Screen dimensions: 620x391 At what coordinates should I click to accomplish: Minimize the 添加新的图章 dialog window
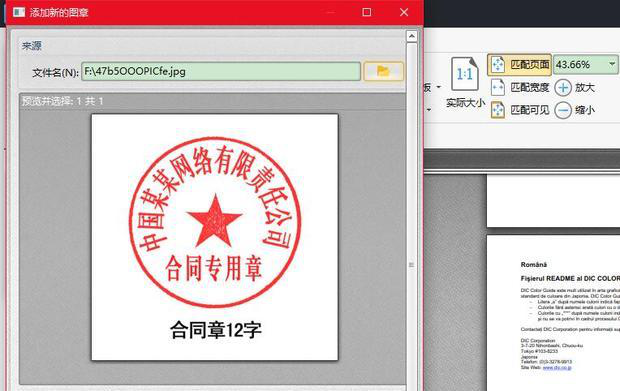tap(331, 12)
